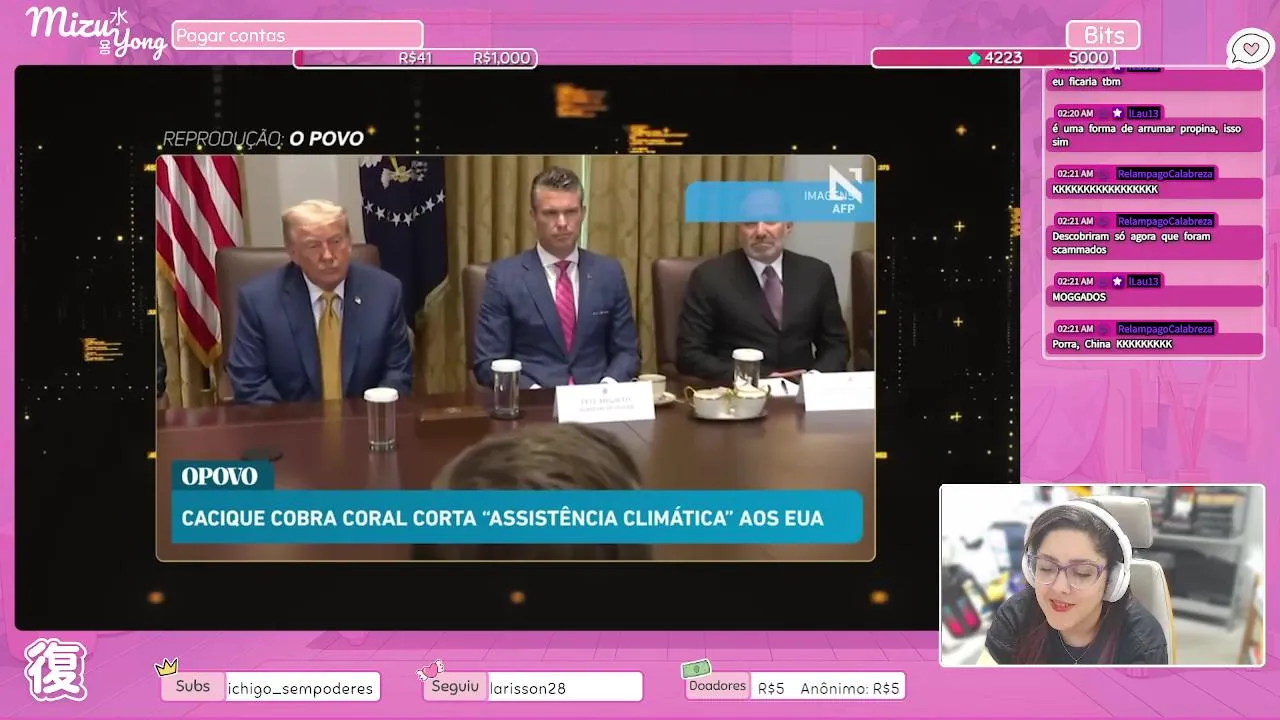Click the streamer webcam feed
Viewport: 1280px width, 720px height.
[x=1102, y=575]
